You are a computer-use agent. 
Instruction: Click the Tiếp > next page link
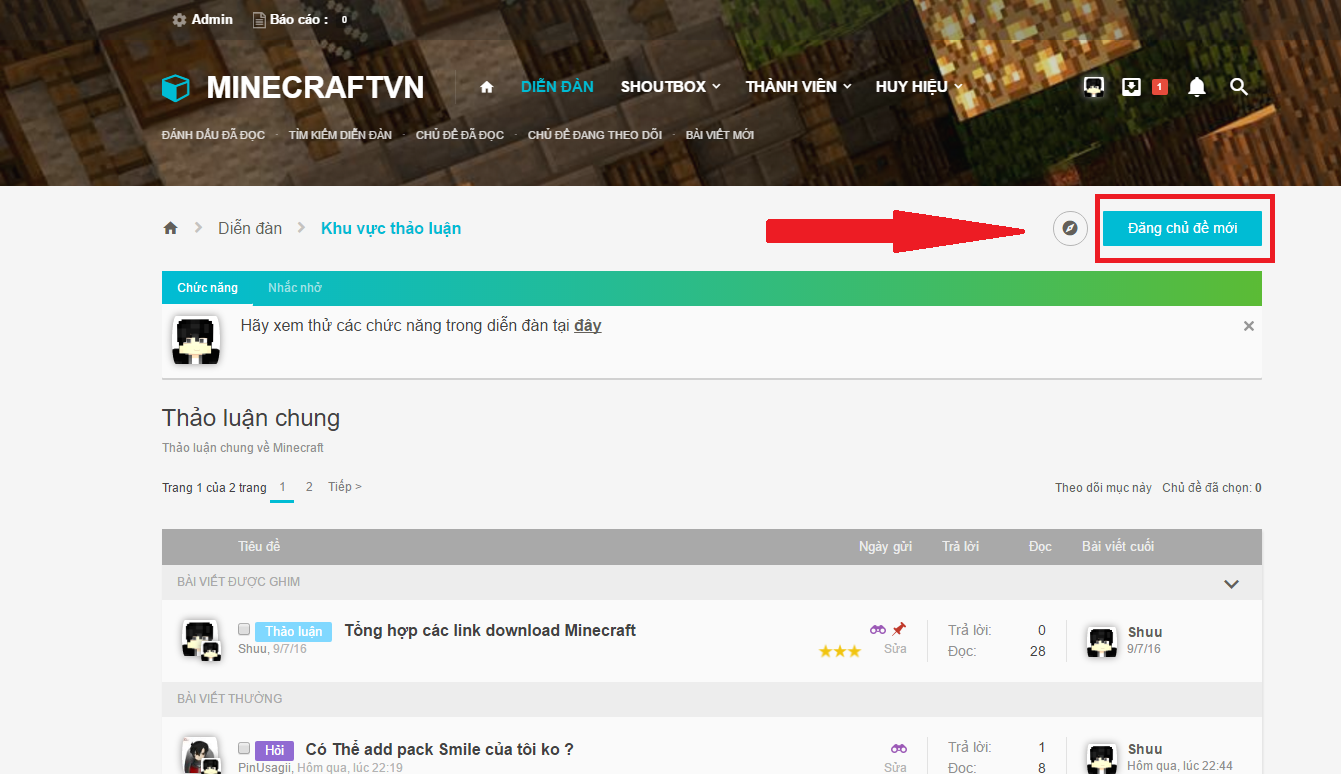[x=345, y=487]
